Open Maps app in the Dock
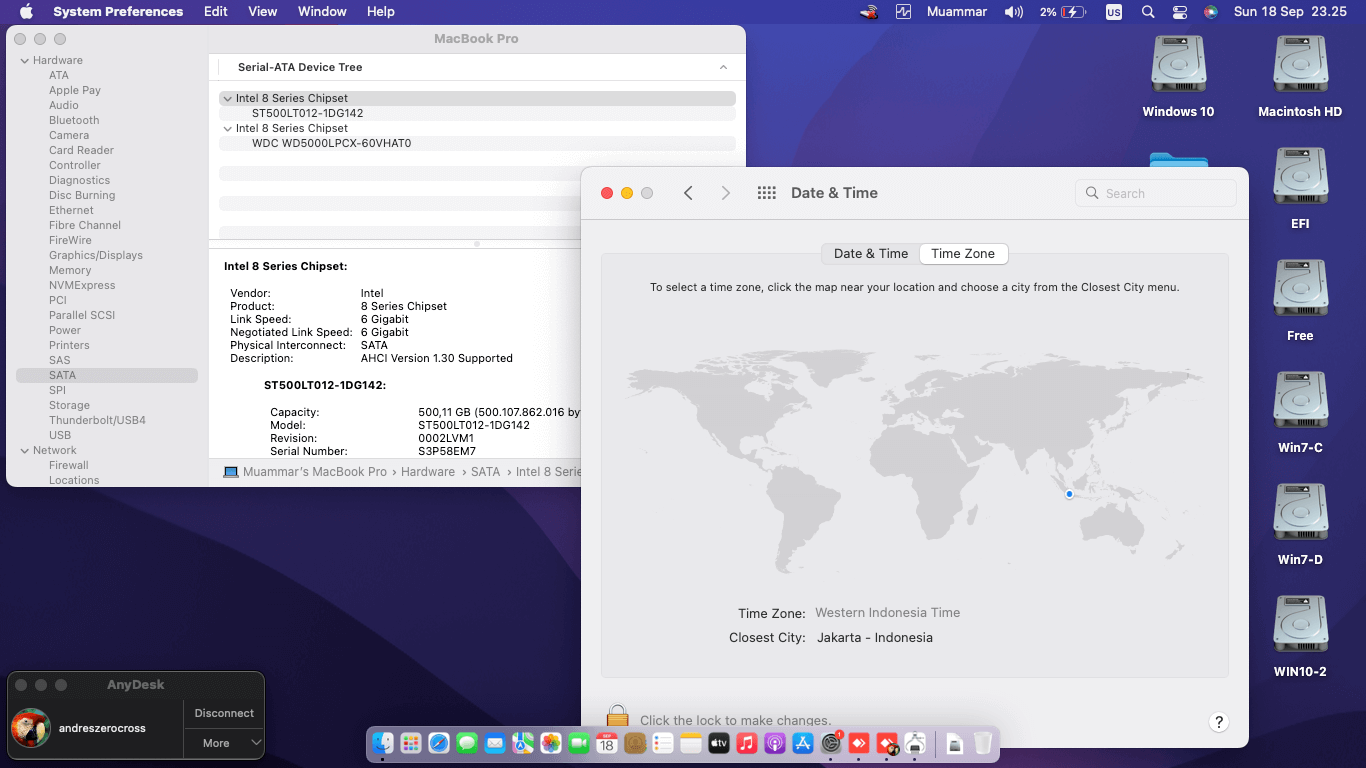Viewport: 1366px width, 768px height. point(523,743)
